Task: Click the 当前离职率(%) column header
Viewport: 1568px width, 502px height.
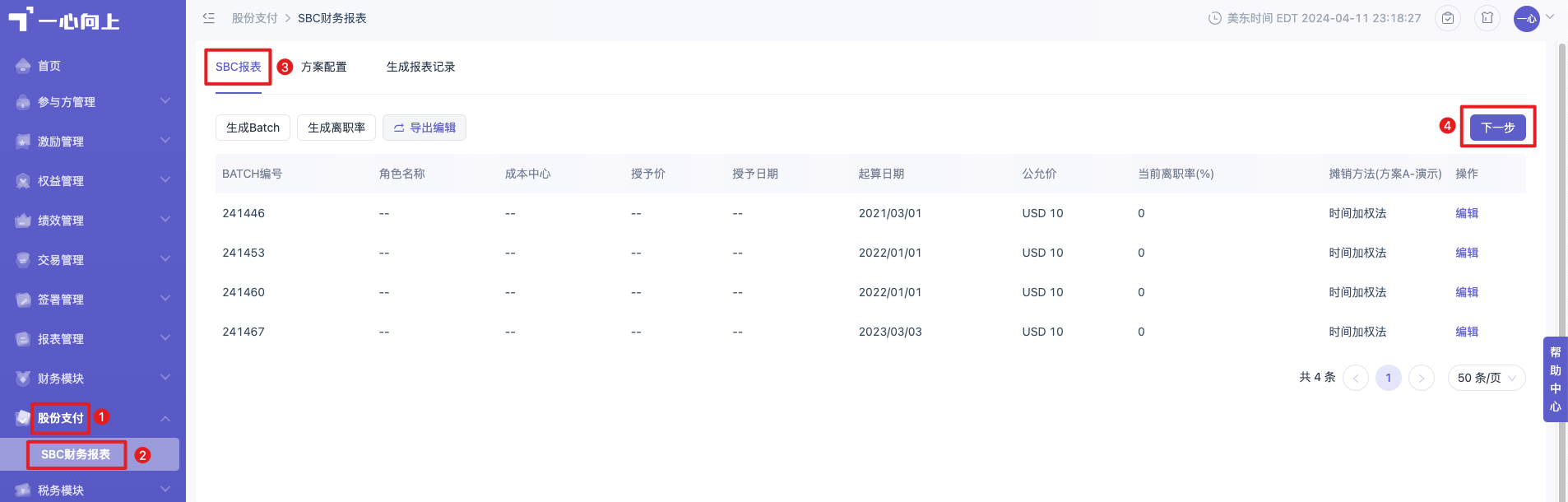Action: 1176,174
